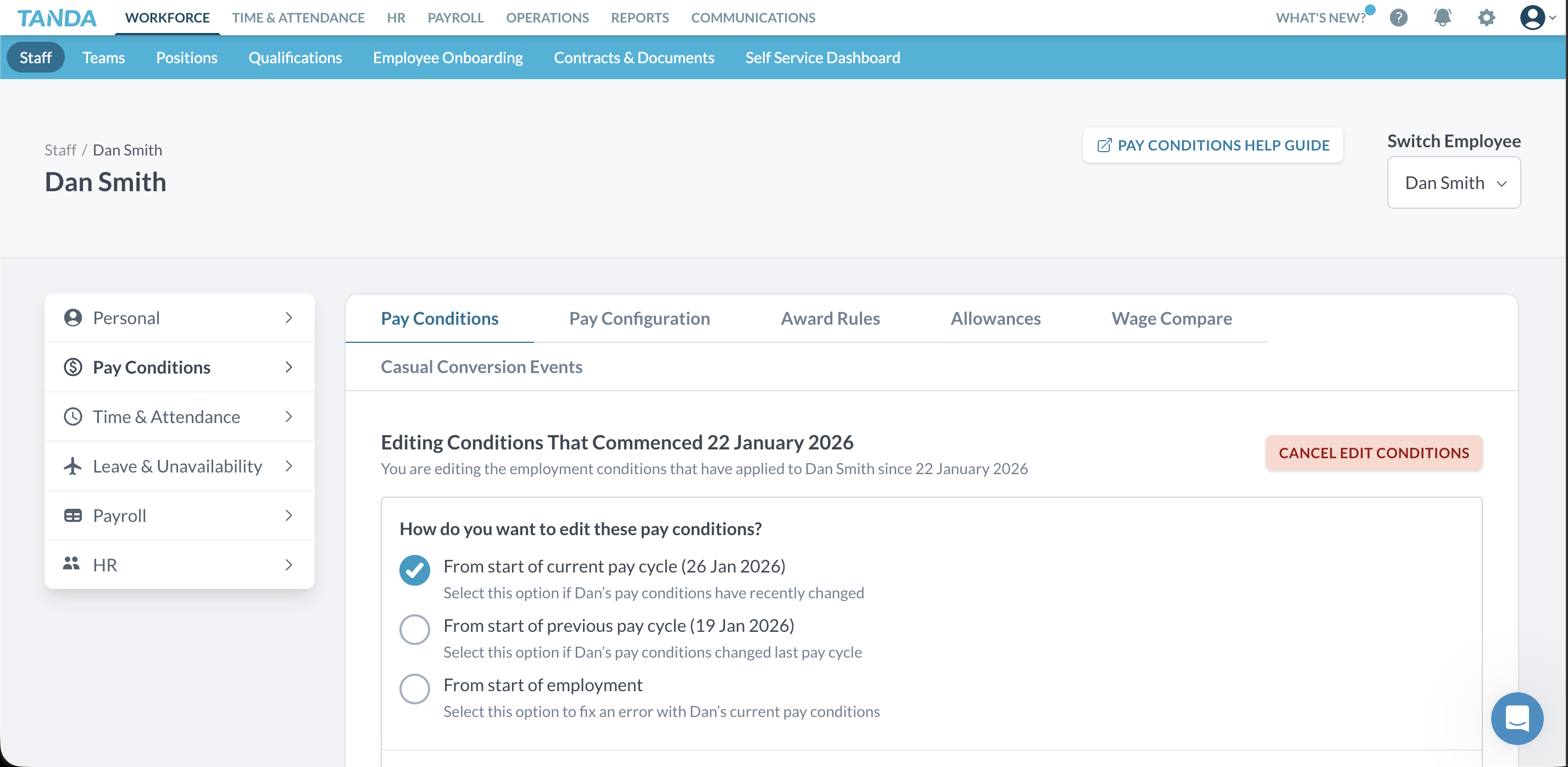
Task: Open the PAY CONDITIONS HELP GUIDE
Action: click(x=1213, y=145)
